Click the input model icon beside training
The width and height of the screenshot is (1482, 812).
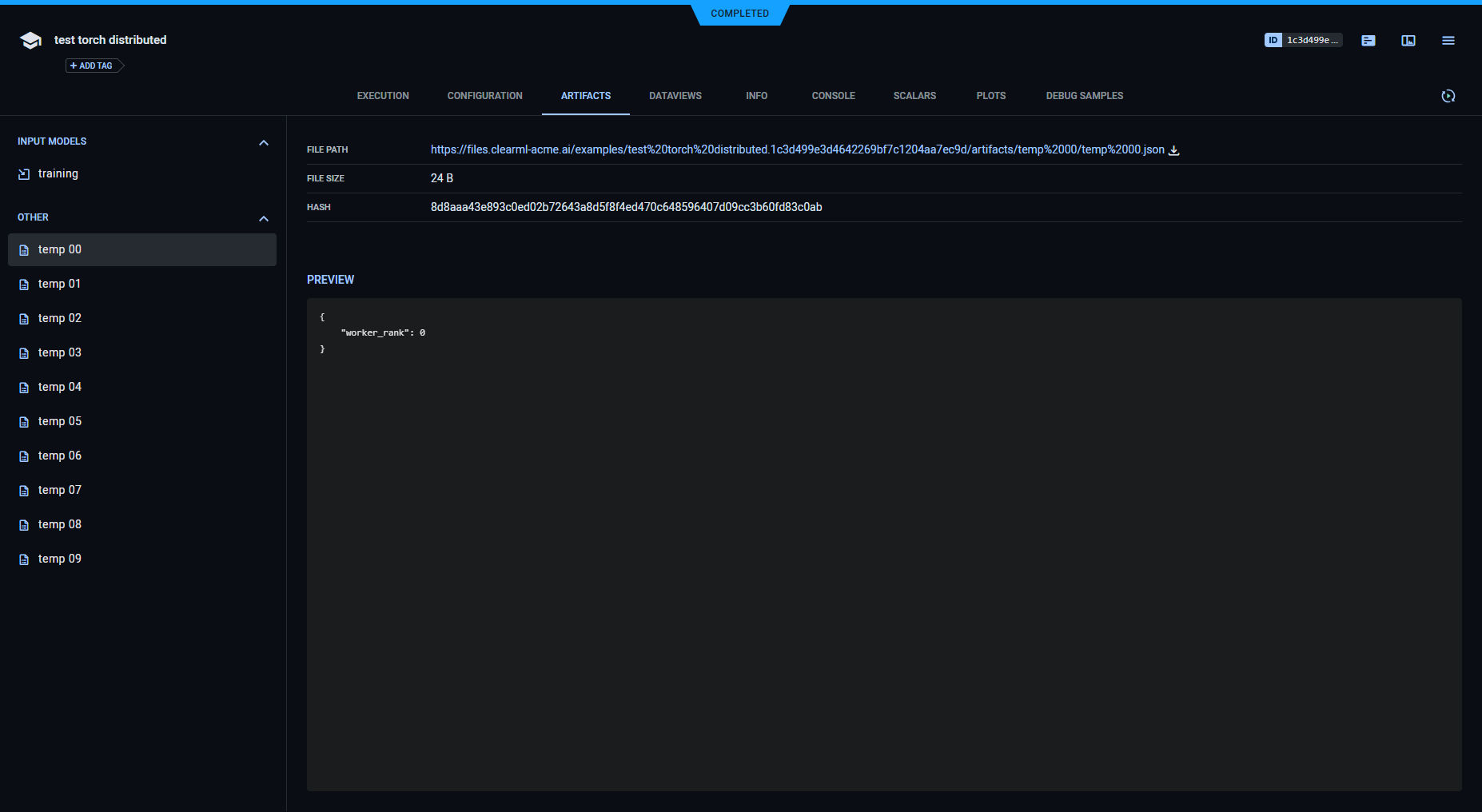coord(24,173)
